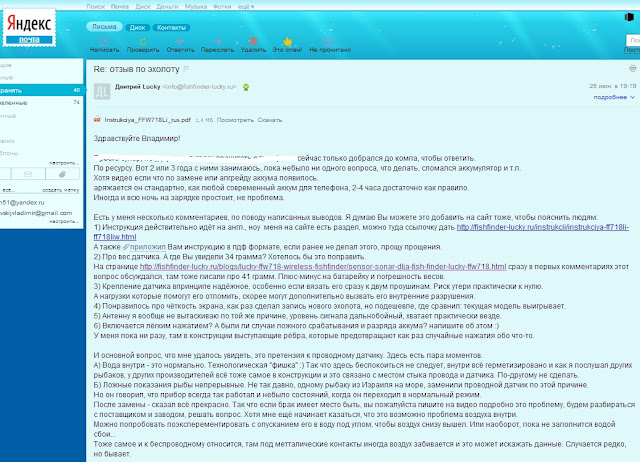Screen dimensions: 640x462
Task: Delete the message with Удалить trash icon
Action: click(x=253, y=41)
